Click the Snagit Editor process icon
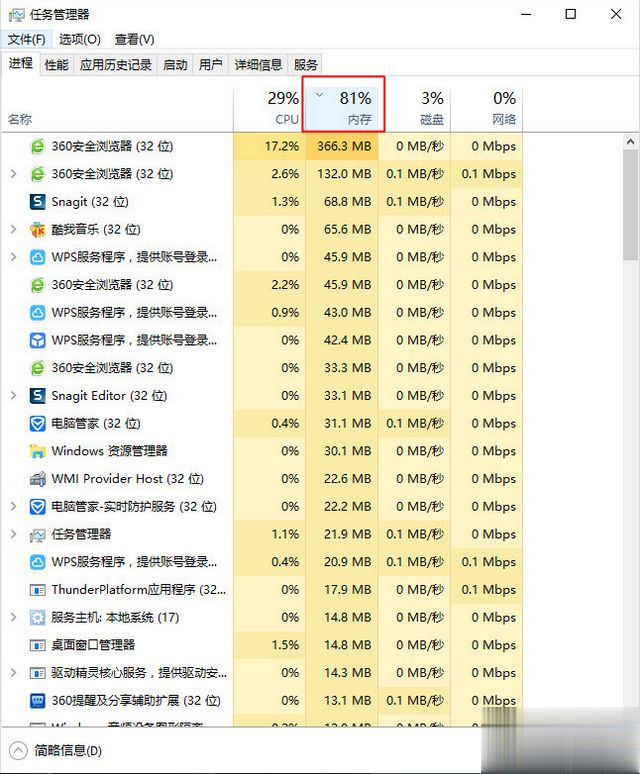The height and width of the screenshot is (774, 640). (x=38, y=395)
